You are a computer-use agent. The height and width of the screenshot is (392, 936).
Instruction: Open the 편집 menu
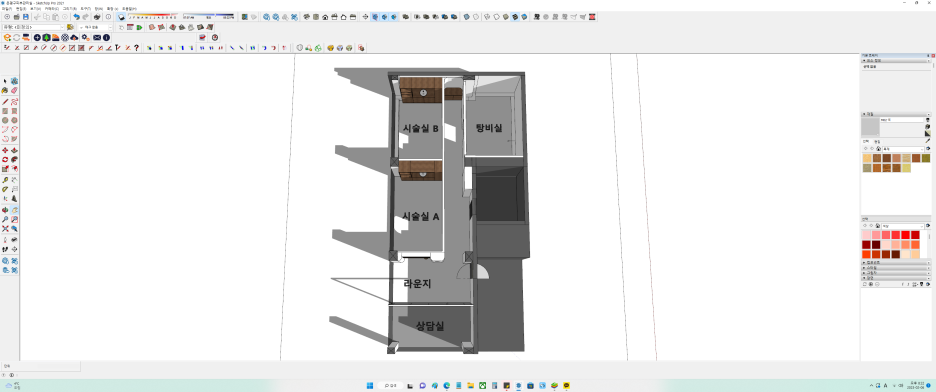pos(21,9)
